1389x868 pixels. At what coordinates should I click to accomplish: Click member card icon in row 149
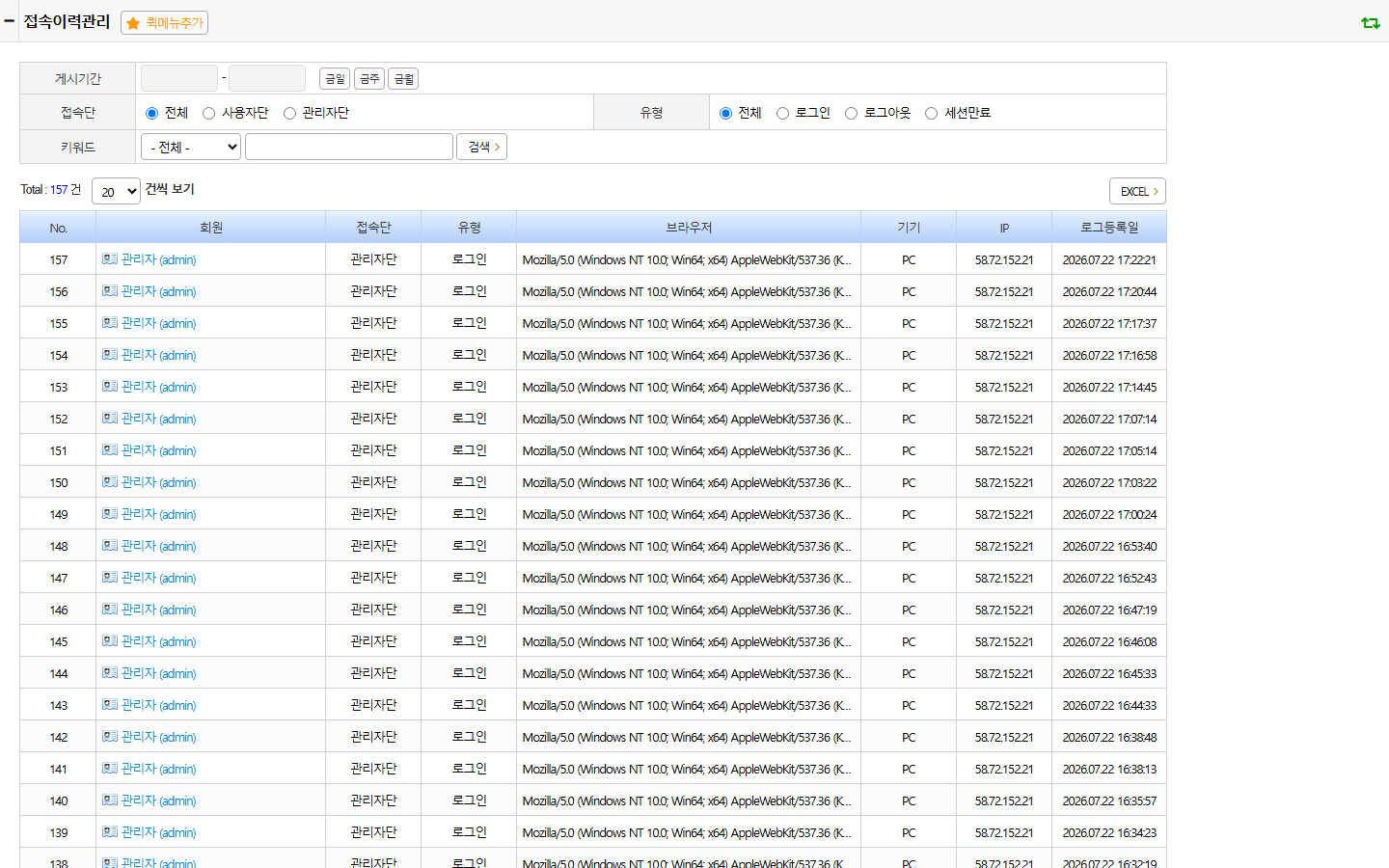[x=110, y=513]
